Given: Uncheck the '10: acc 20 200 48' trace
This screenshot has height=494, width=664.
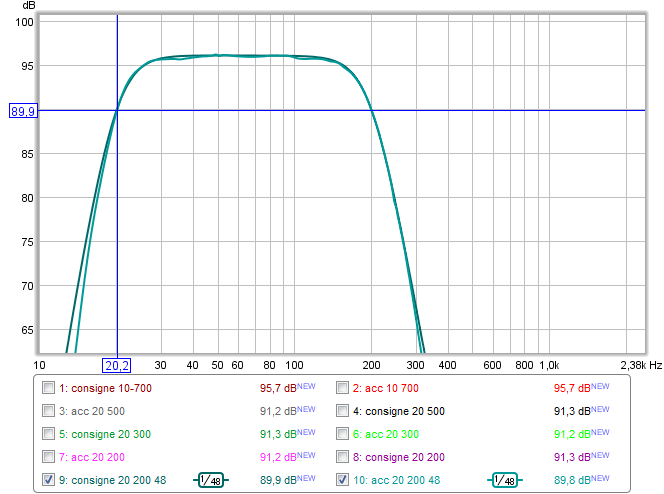Looking at the screenshot, I should 343,480.
